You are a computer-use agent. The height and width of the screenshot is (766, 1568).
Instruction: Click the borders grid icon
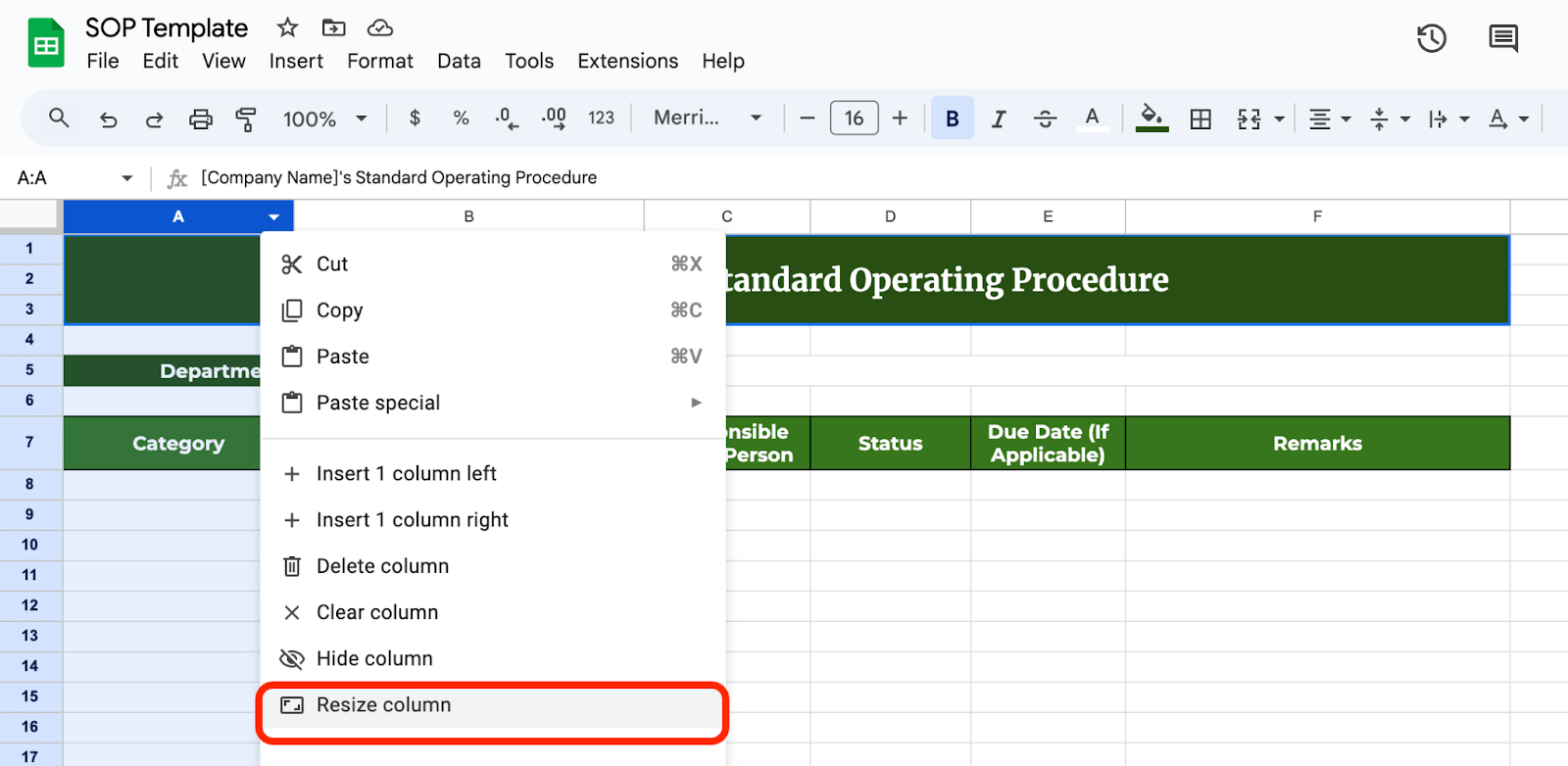(1200, 119)
